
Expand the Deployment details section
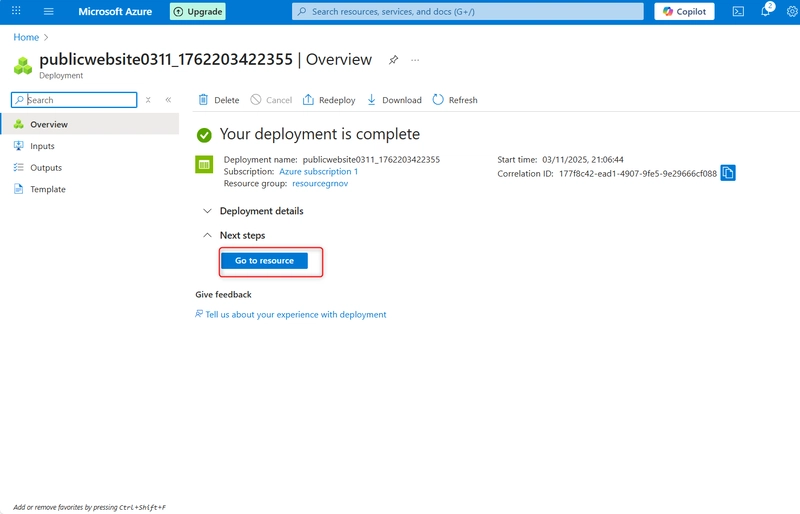(x=260, y=211)
